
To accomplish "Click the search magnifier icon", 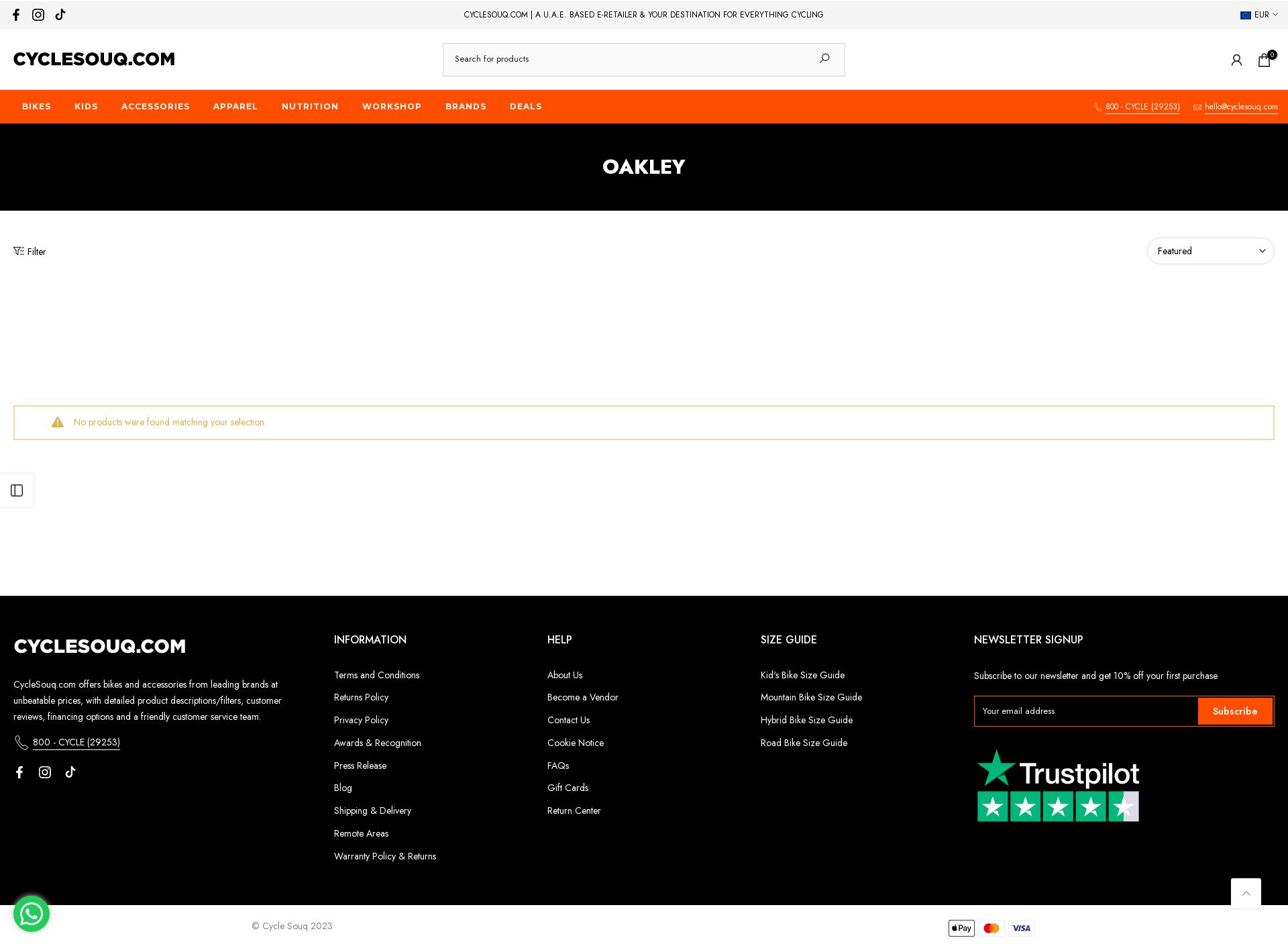I will click(824, 59).
